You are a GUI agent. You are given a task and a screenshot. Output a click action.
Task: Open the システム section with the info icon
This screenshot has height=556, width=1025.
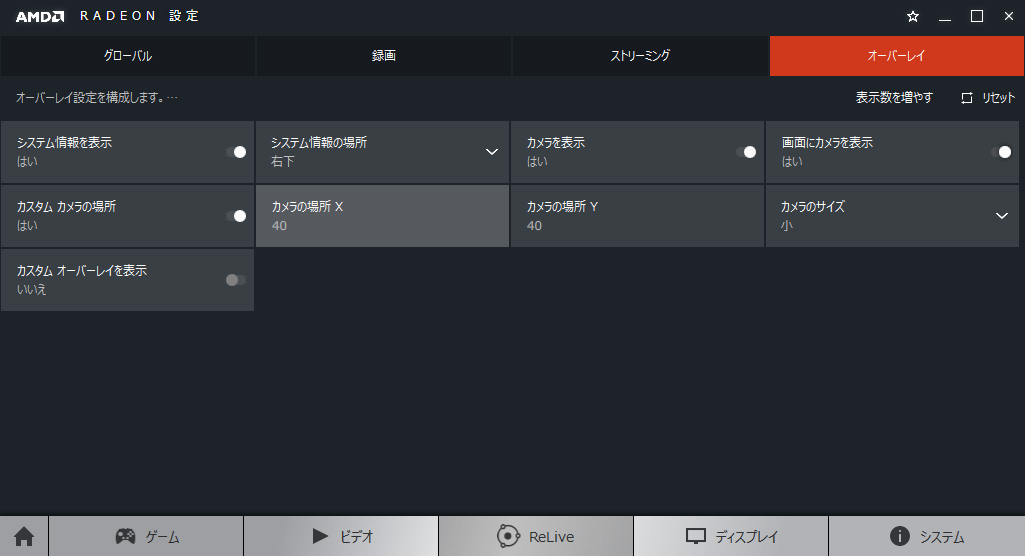[926, 537]
